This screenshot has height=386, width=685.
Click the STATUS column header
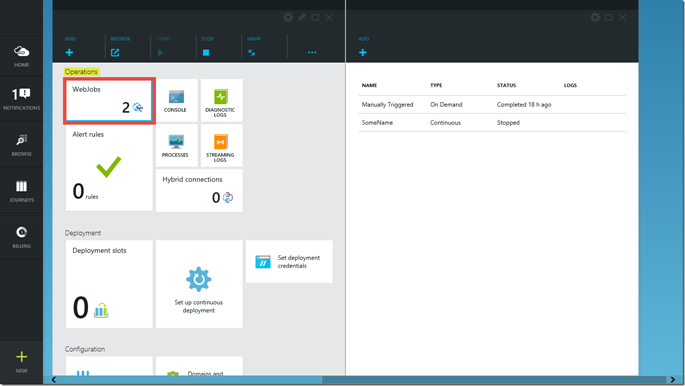tap(506, 86)
